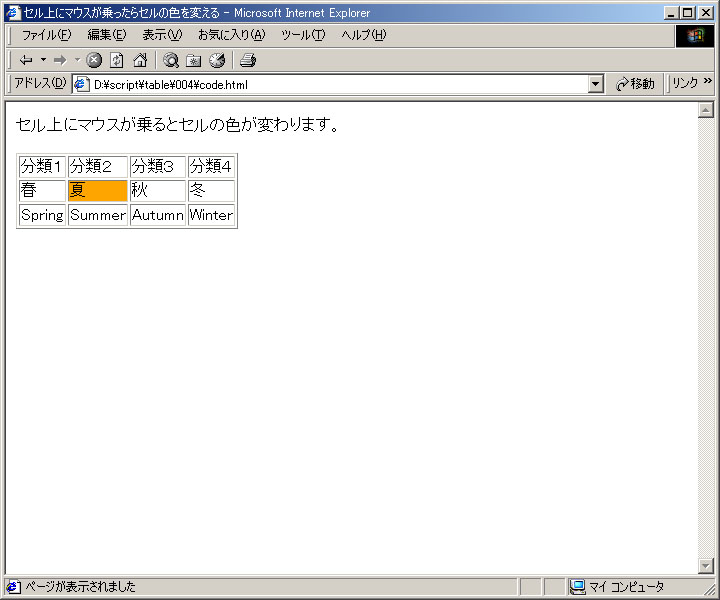Image resolution: width=720 pixels, height=600 pixels.
Task: Open the Forward history dropdown arrow
Action: [x=77, y=60]
